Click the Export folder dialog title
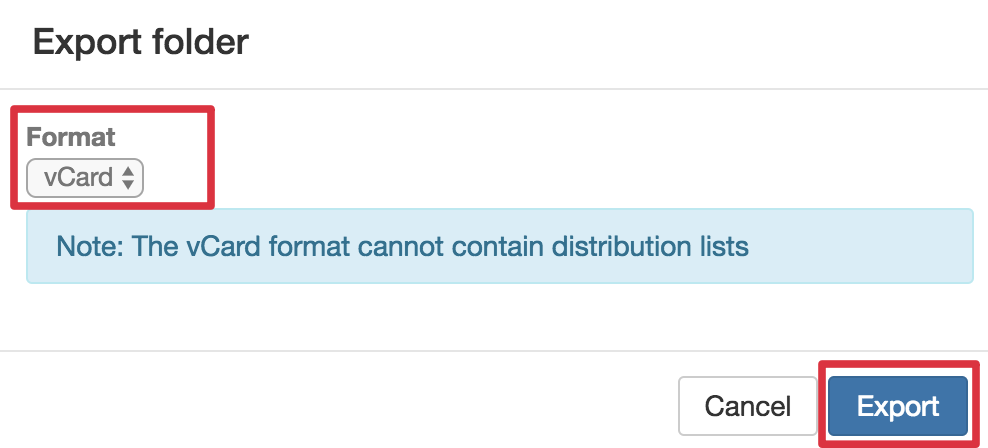Screen dimensions: 988x448 tap(141, 42)
